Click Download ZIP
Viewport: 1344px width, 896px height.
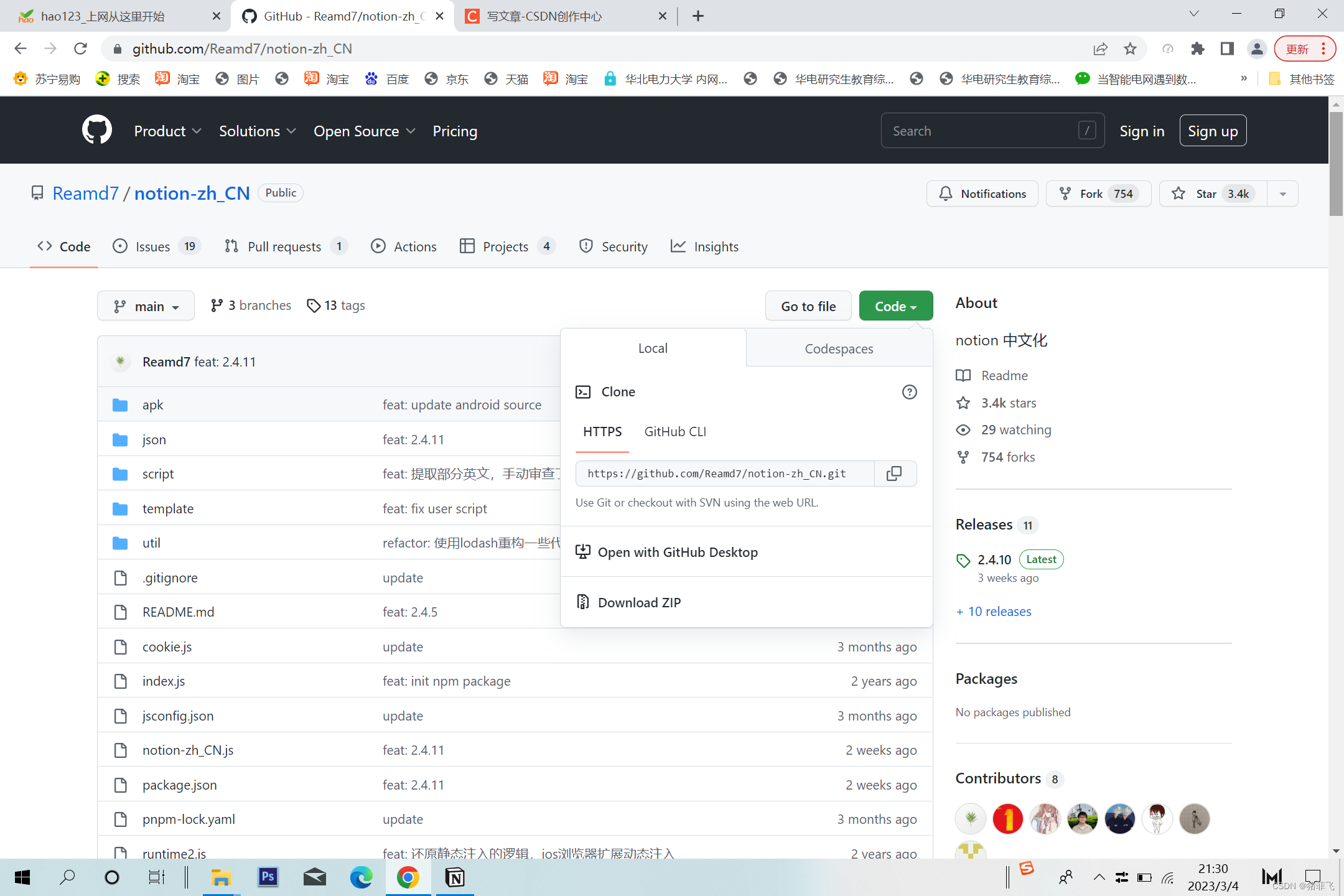click(x=639, y=602)
